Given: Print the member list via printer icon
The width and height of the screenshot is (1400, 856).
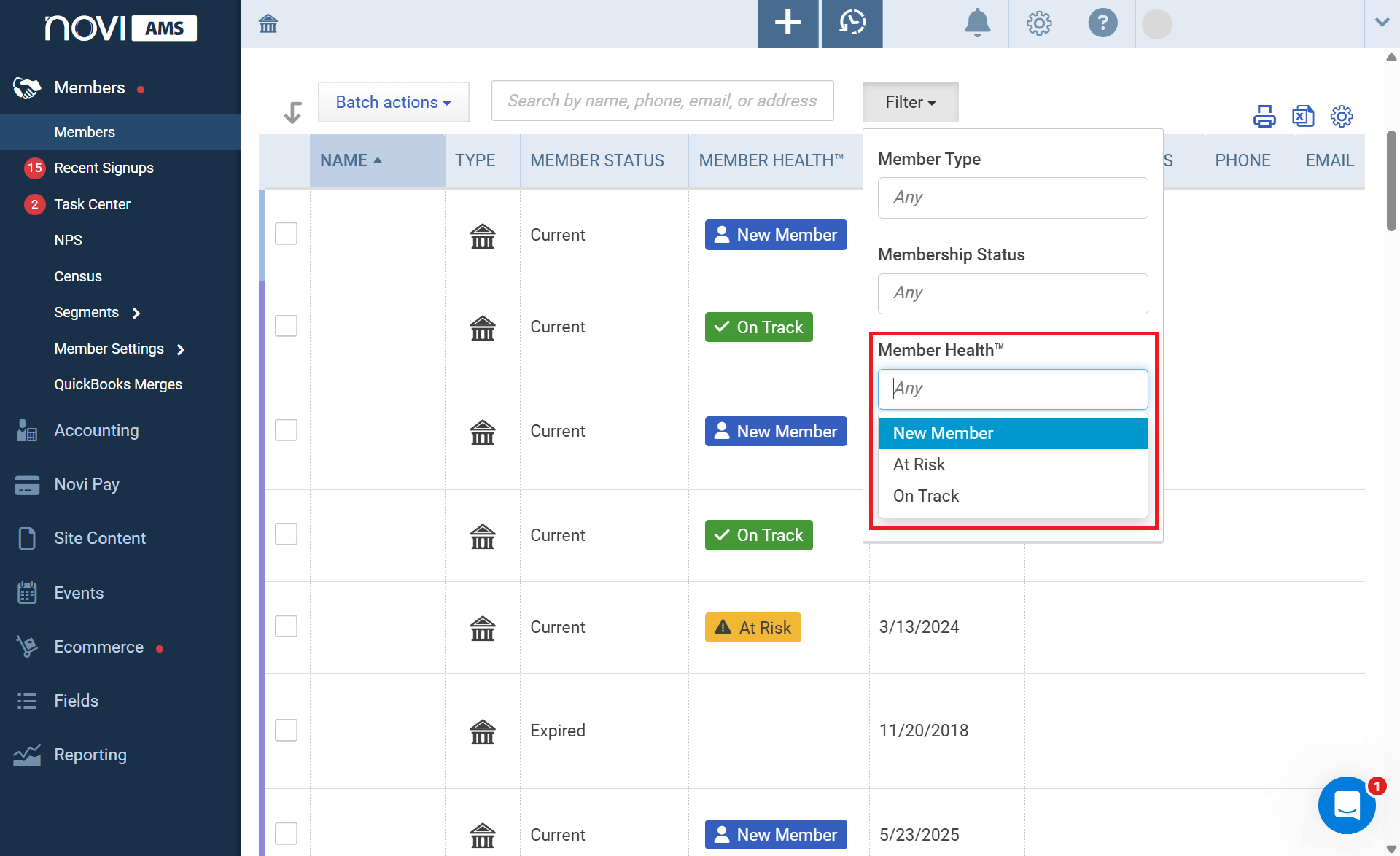Looking at the screenshot, I should (1264, 116).
